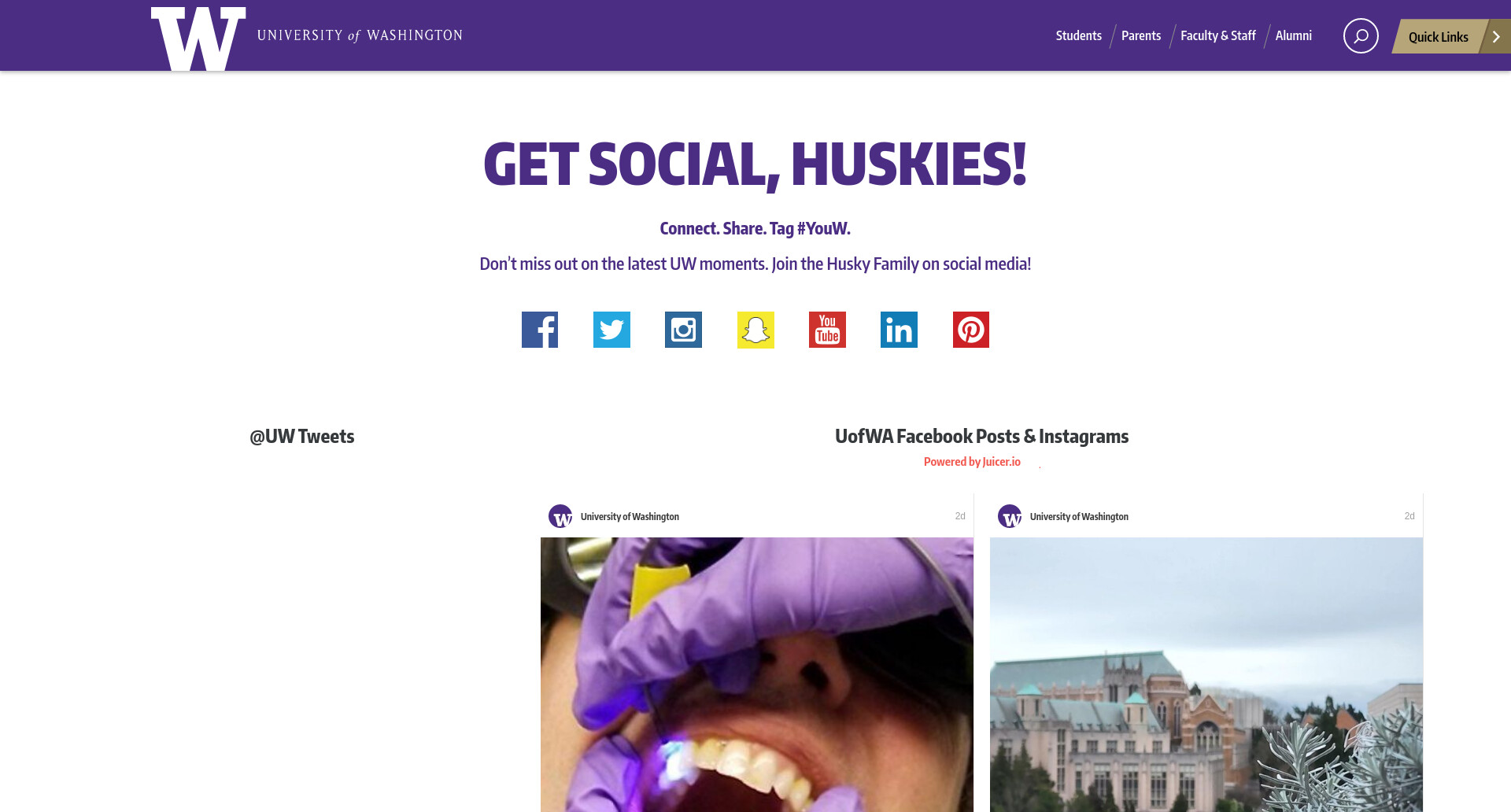The image size is (1511, 812).
Task: Go to the YouTube icon
Action: [x=827, y=330]
